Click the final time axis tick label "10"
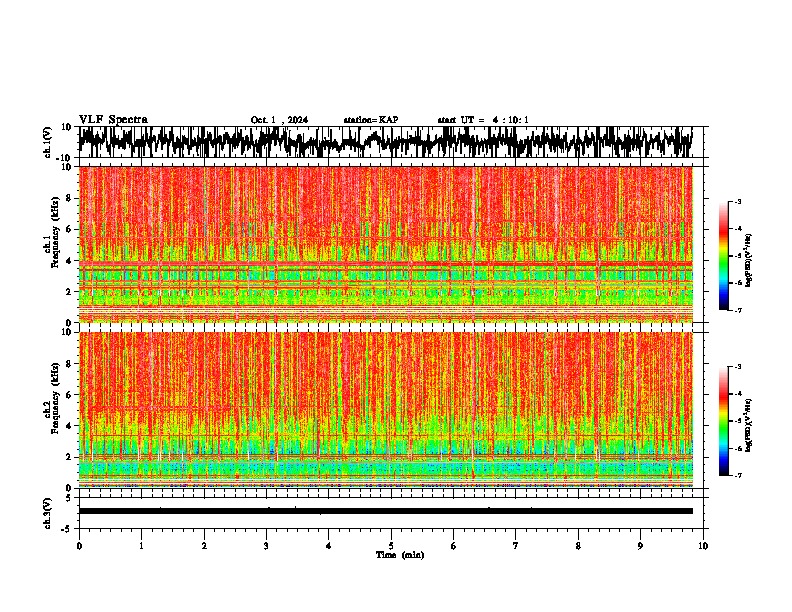This screenshot has width=792, height=612. 703,546
